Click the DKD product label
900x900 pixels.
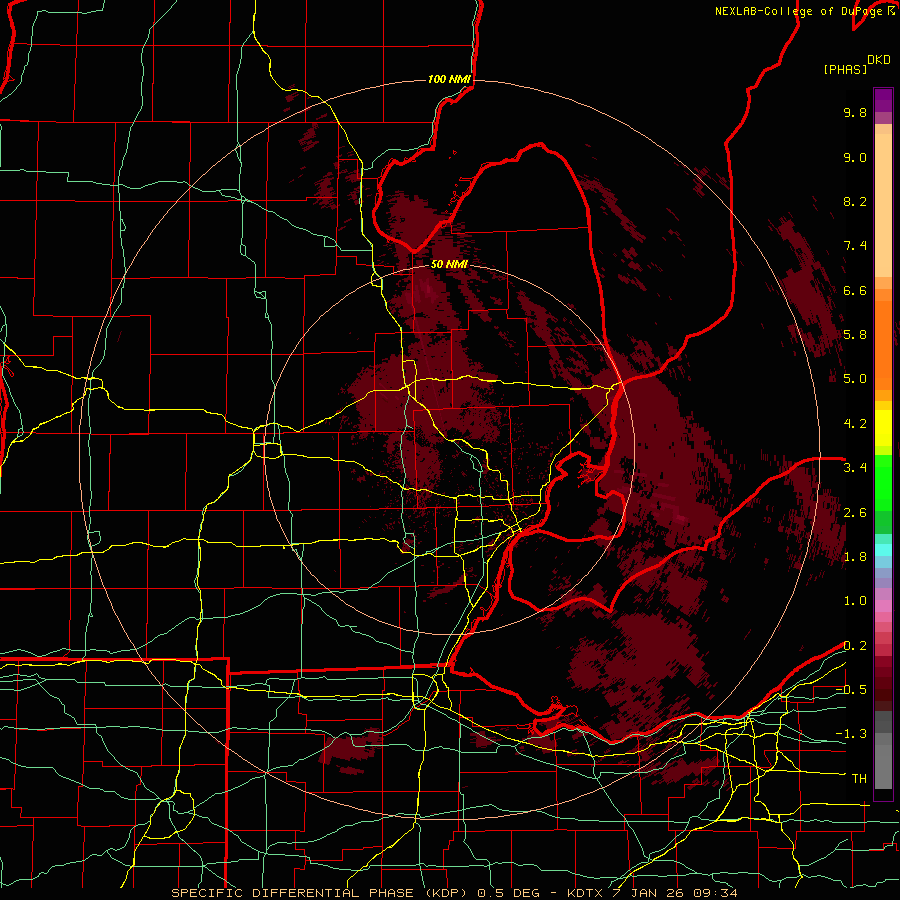(879, 60)
